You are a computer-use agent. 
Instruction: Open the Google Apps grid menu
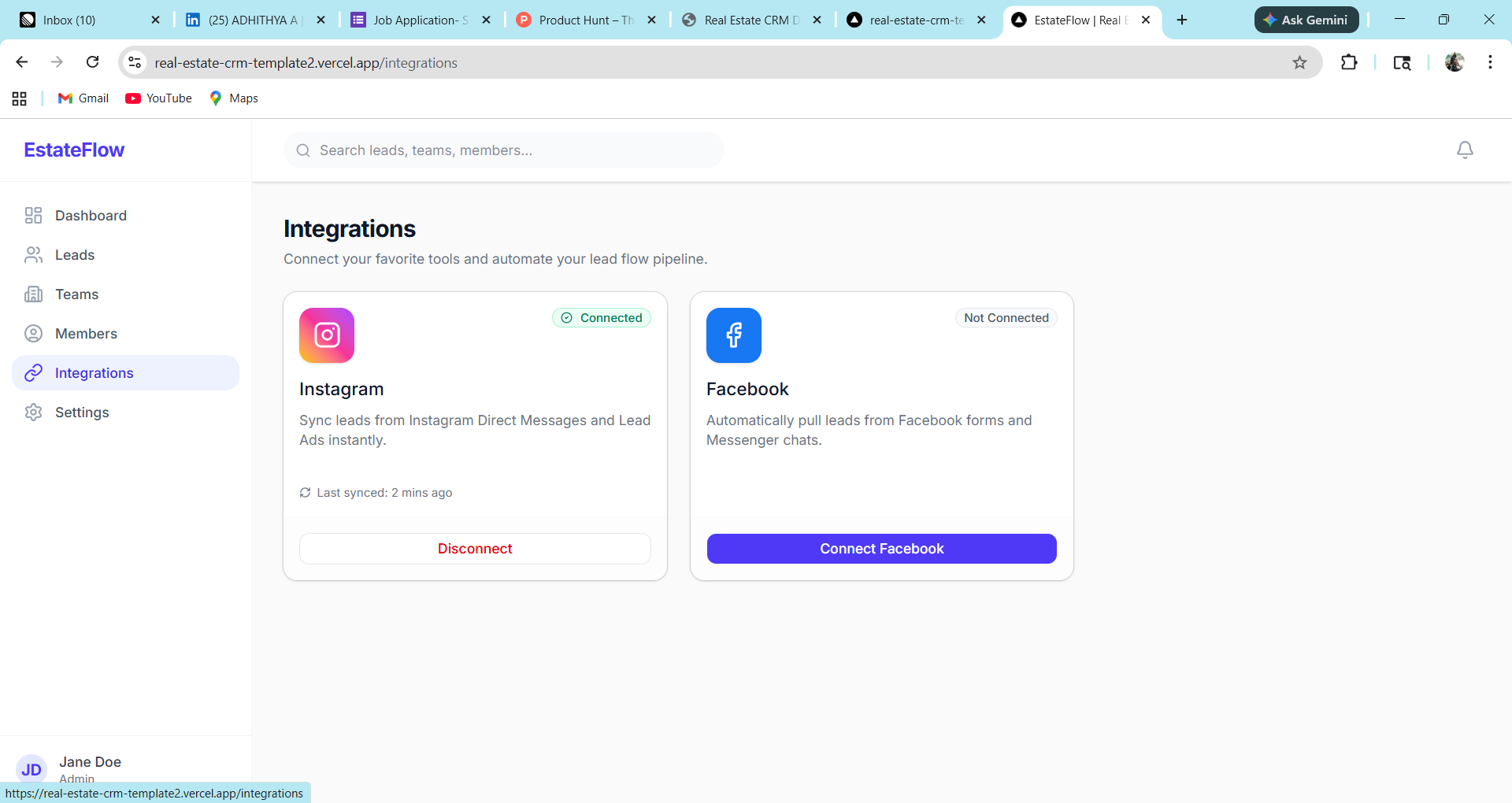pyautogui.click(x=19, y=98)
